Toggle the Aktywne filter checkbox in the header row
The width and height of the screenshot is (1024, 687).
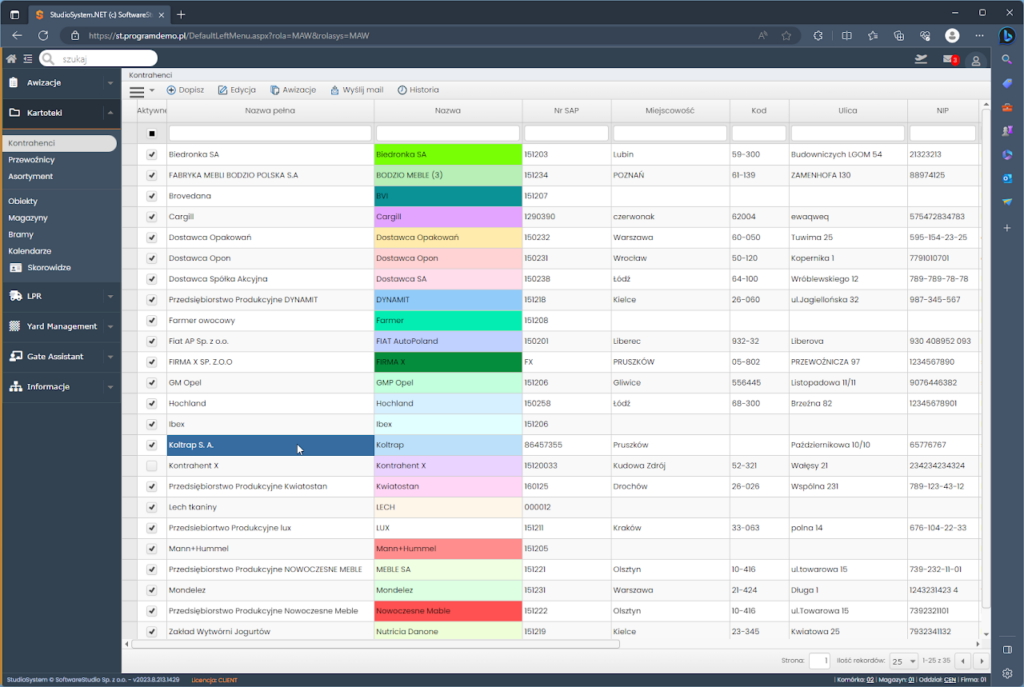tap(152, 133)
